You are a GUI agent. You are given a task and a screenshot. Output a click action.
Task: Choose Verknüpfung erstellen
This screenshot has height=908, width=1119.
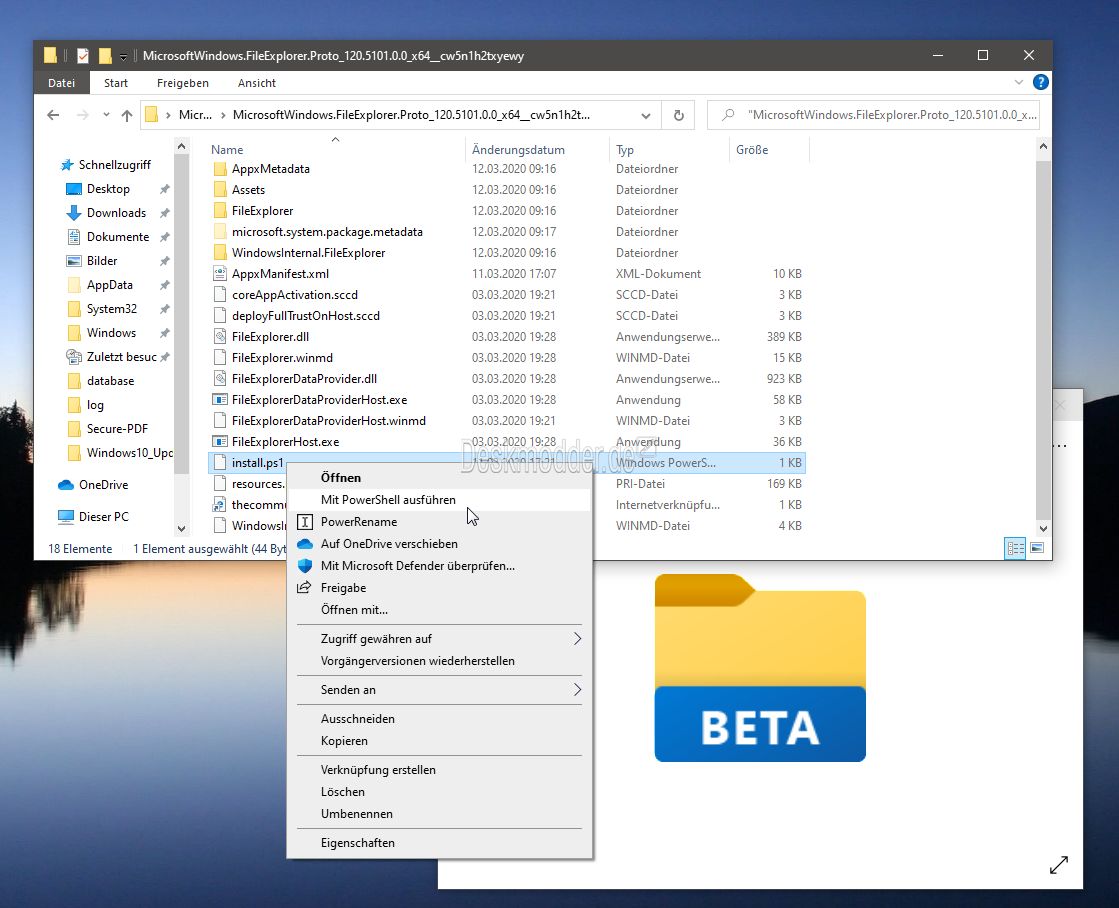coord(440,770)
